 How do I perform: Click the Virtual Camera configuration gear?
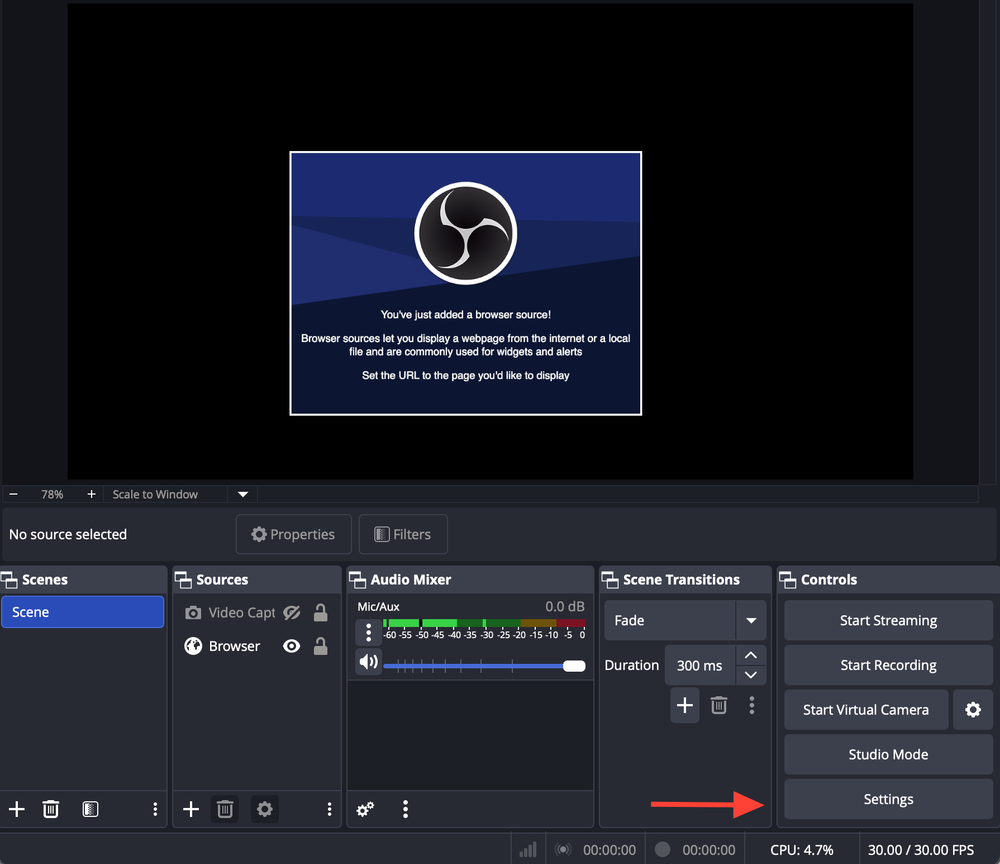(x=972, y=710)
